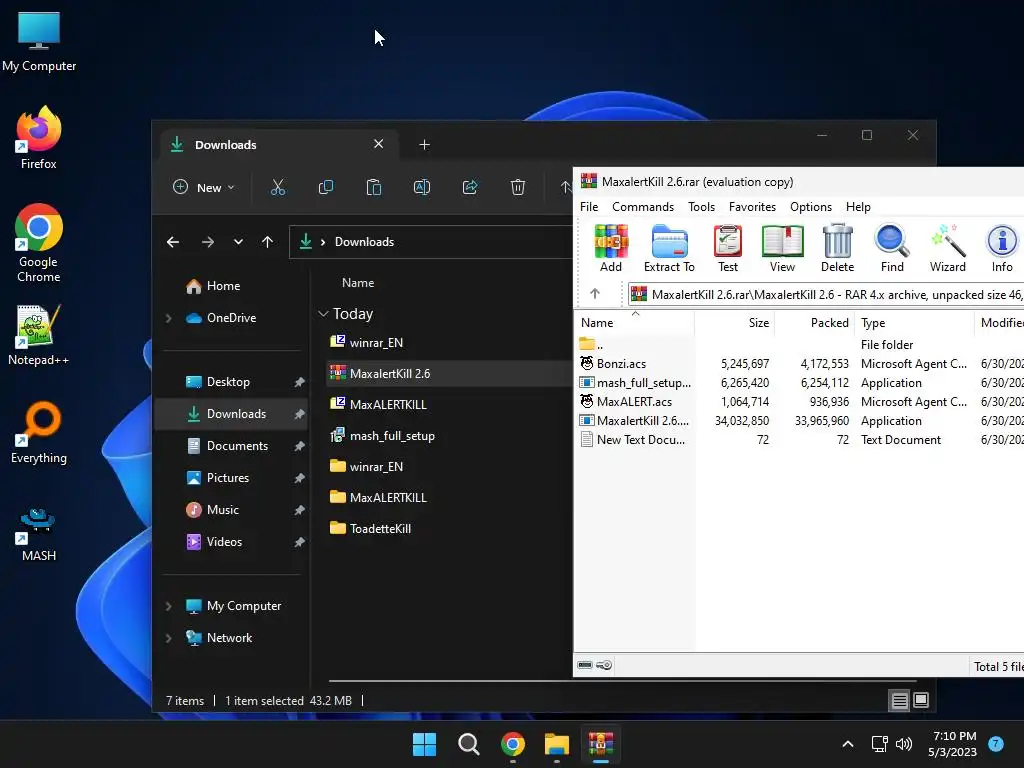Go forward in File Explorer navigation
This screenshot has height=768, width=1024.
coord(208,242)
